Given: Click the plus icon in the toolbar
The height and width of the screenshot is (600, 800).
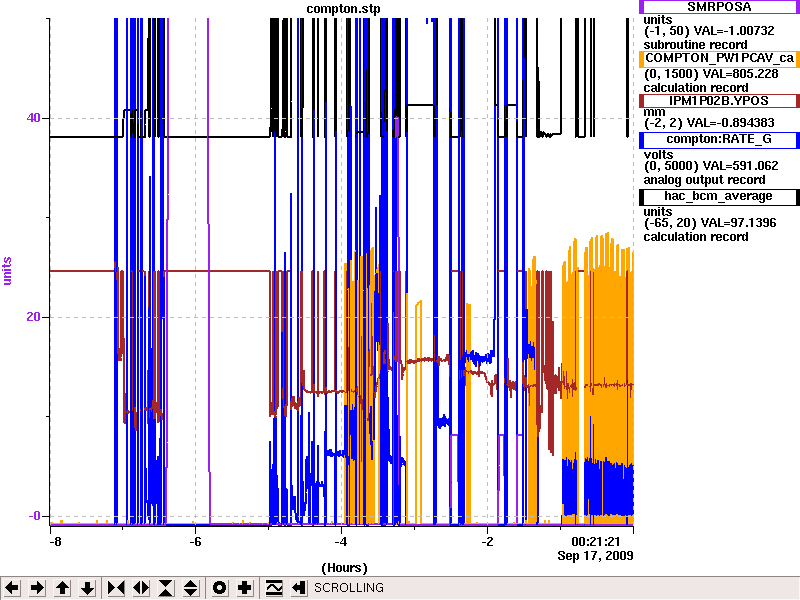Looking at the screenshot, I should (x=244, y=588).
